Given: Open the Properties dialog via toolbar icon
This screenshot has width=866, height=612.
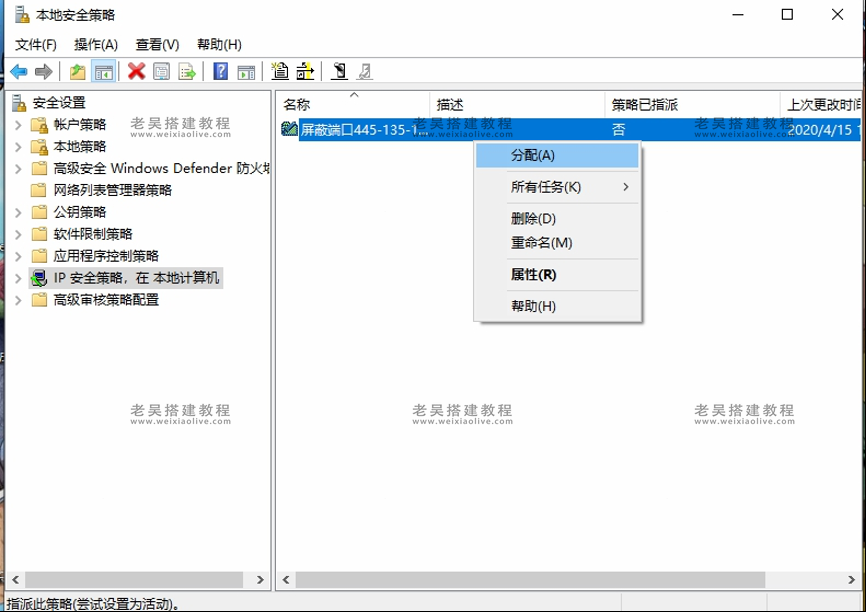Looking at the screenshot, I should point(161,71).
